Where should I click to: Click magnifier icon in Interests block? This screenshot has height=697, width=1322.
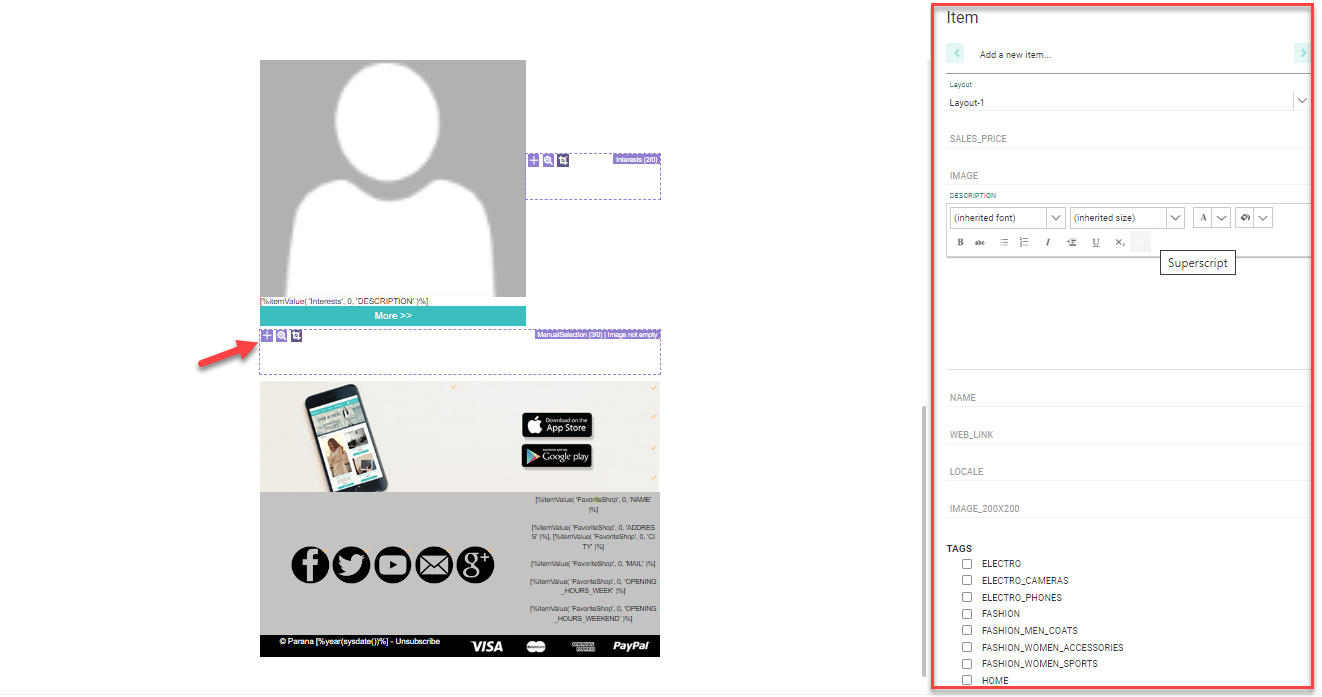pos(548,160)
